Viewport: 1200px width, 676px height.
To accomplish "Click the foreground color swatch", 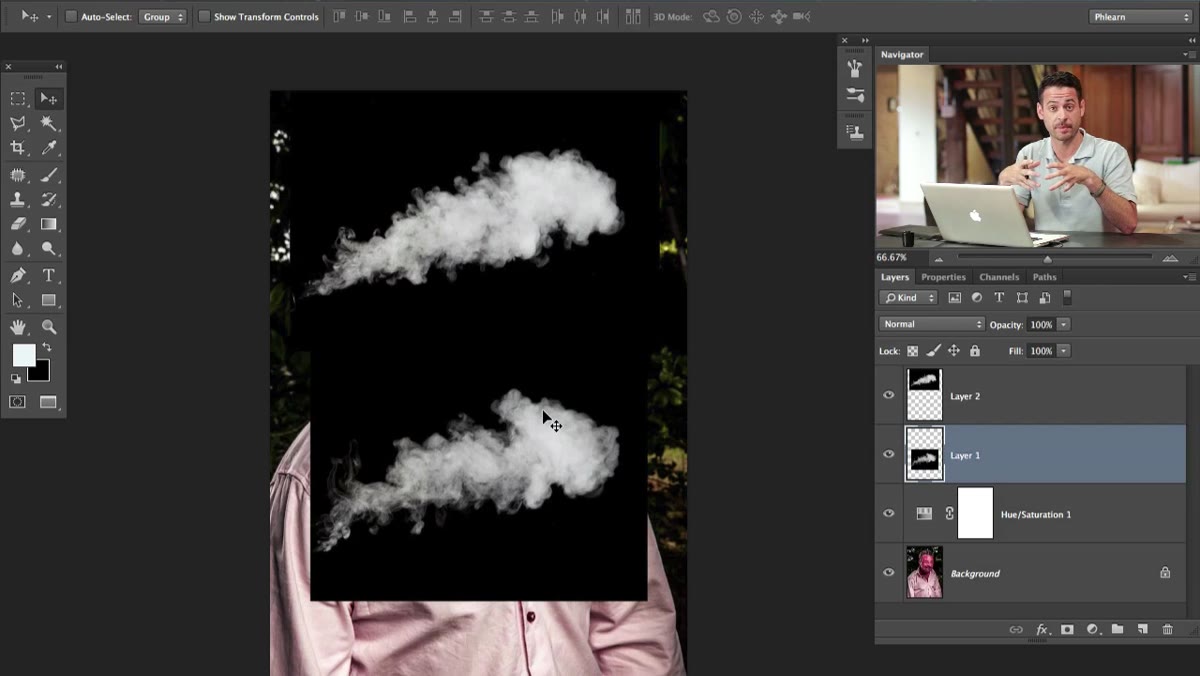I will 22,354.
